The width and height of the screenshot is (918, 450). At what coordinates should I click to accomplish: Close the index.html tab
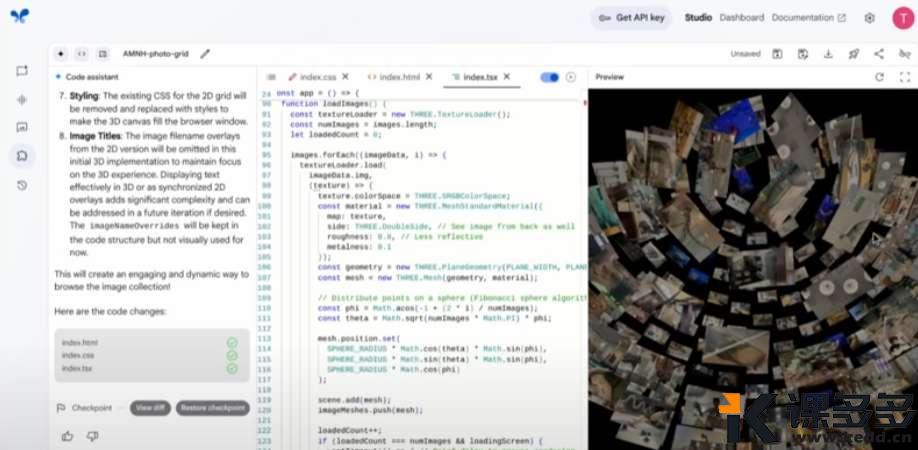(429, 77)
